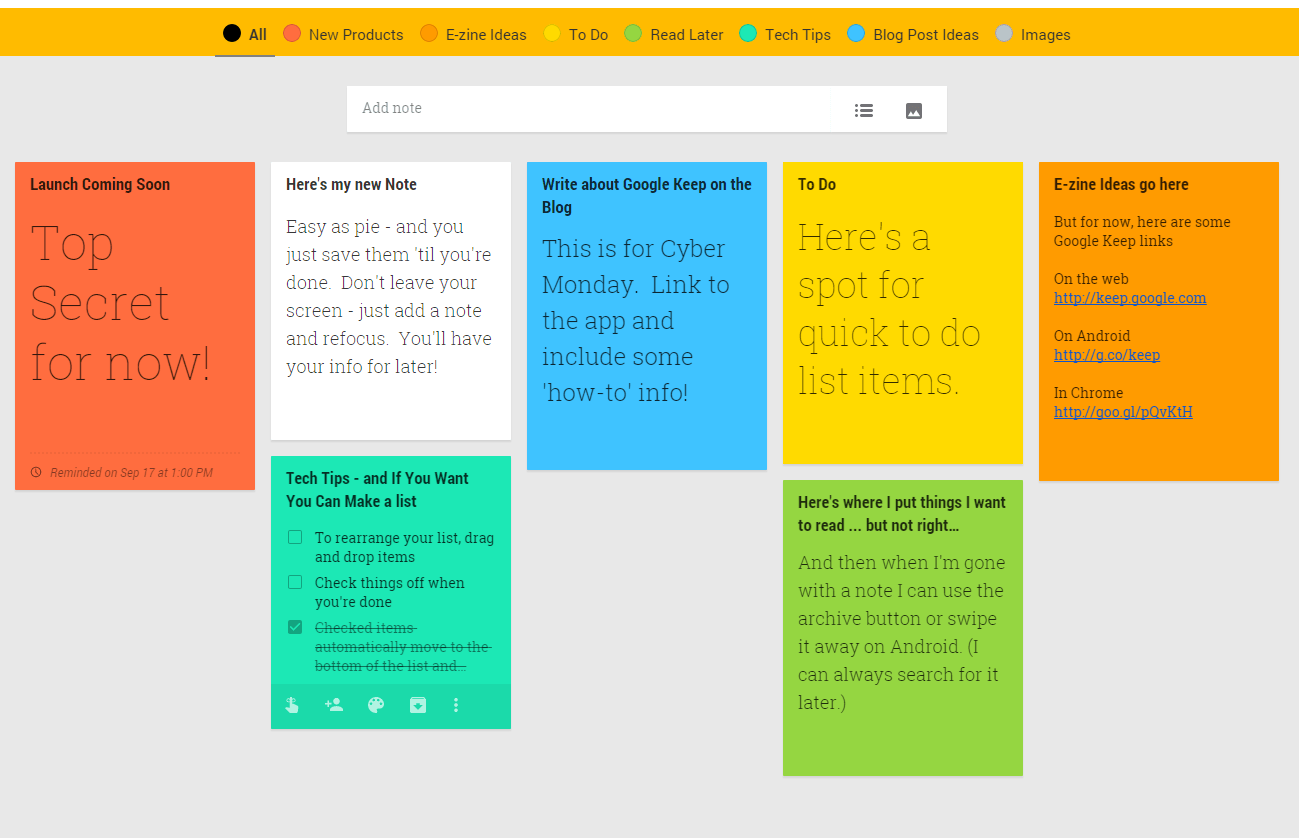The image size is (1299, 838).
Task: Open the keep.google.com link
Action: 1130,298
